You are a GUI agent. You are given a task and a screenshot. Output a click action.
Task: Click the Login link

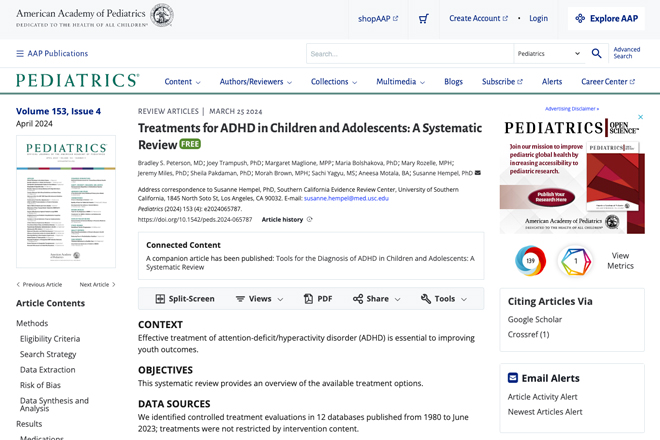pyautogui.click(x=538, y=19)
